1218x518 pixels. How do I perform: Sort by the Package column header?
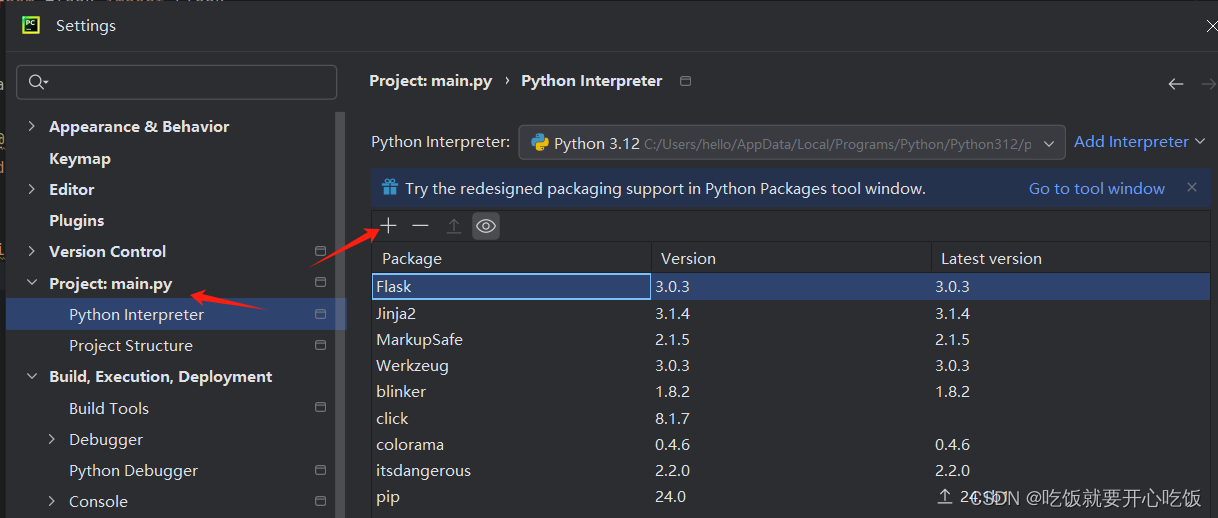(x=512, y=258)
